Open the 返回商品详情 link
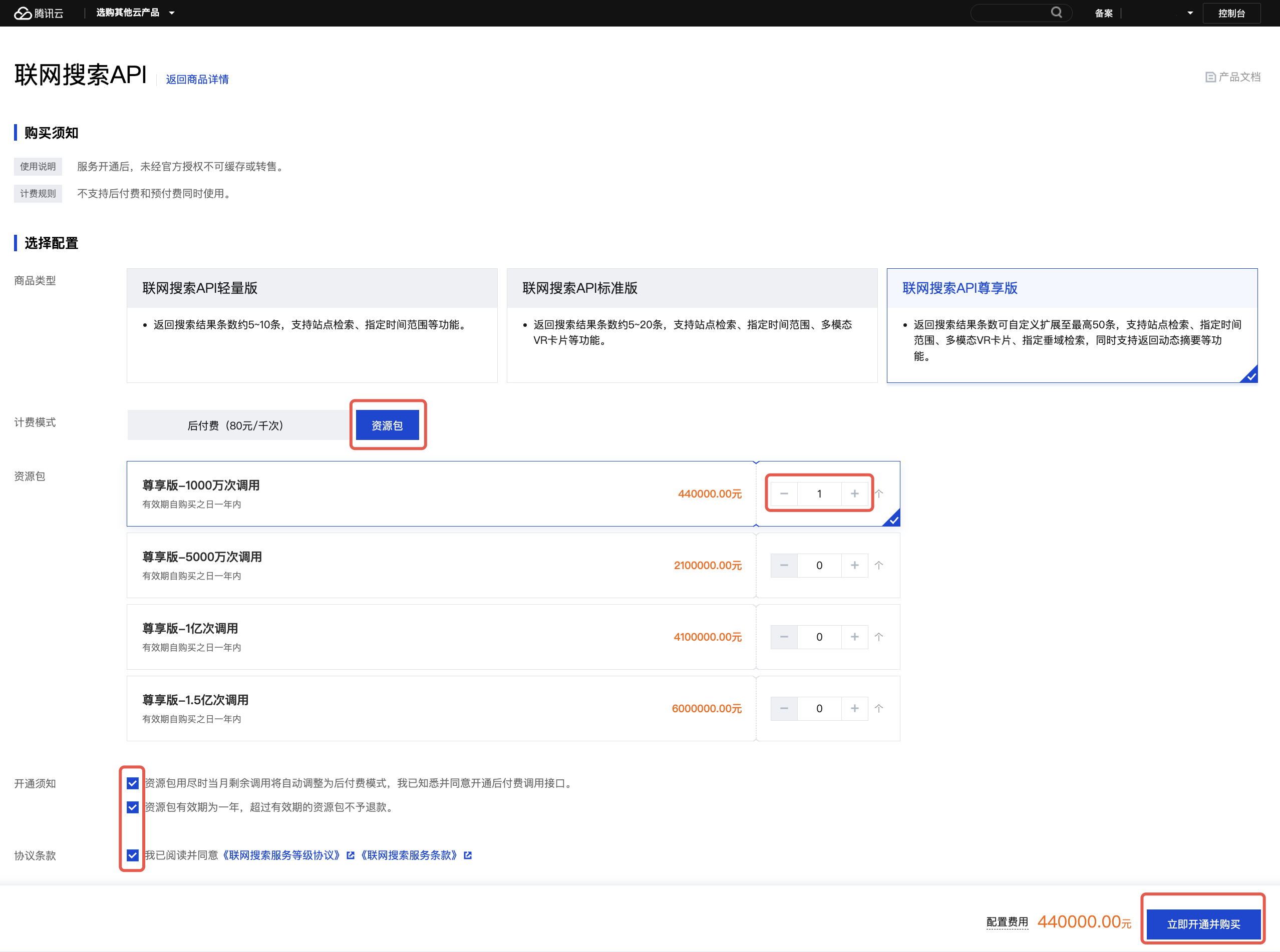The width and height of the screenshot is (1280, 952). (x=197, y=80)
